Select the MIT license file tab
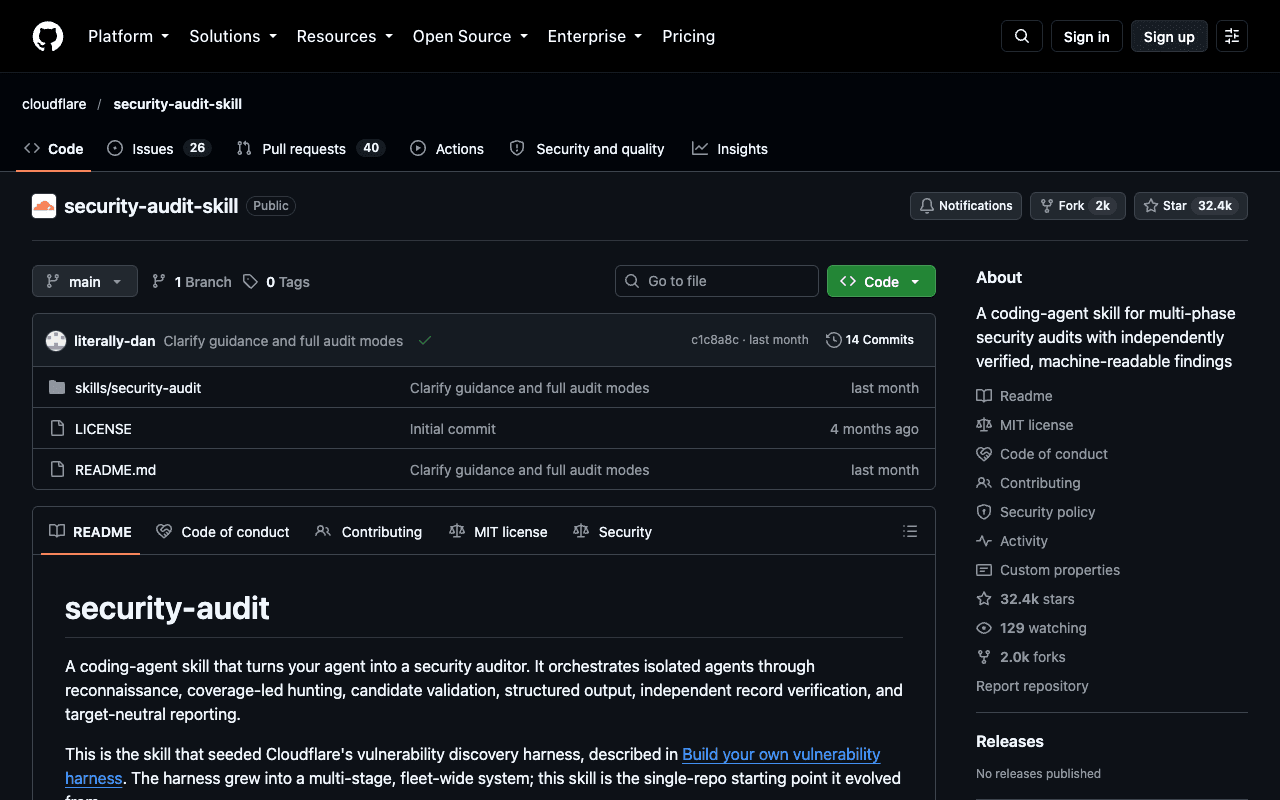 click(498, 531)
